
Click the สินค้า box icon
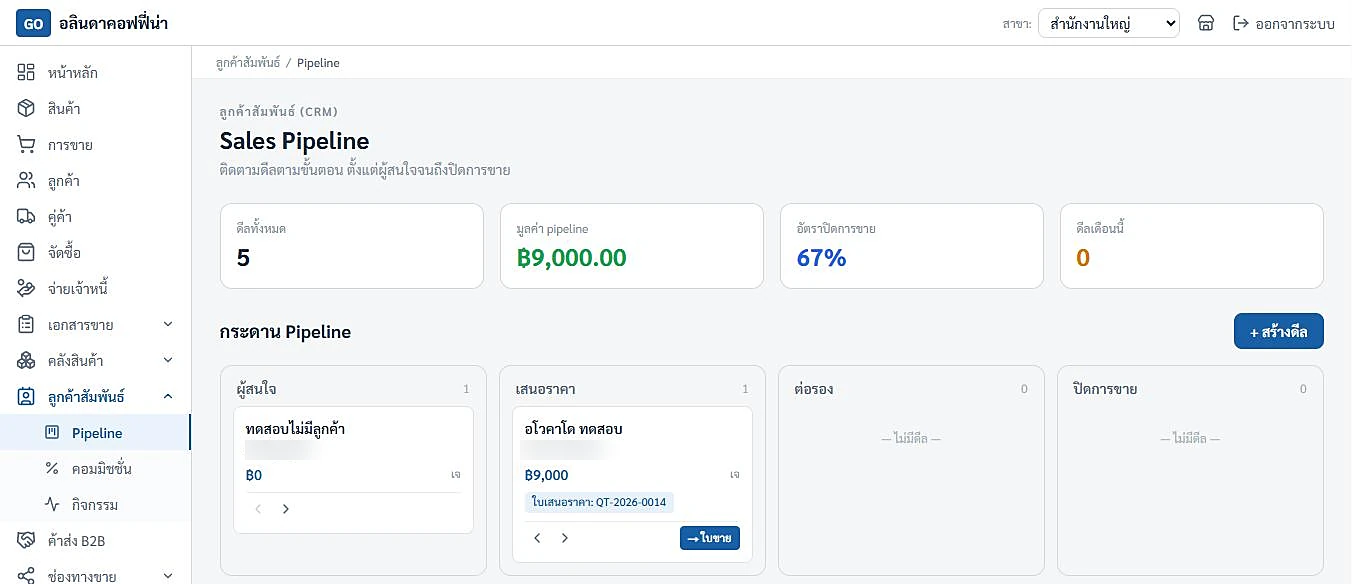coord(26,109)
